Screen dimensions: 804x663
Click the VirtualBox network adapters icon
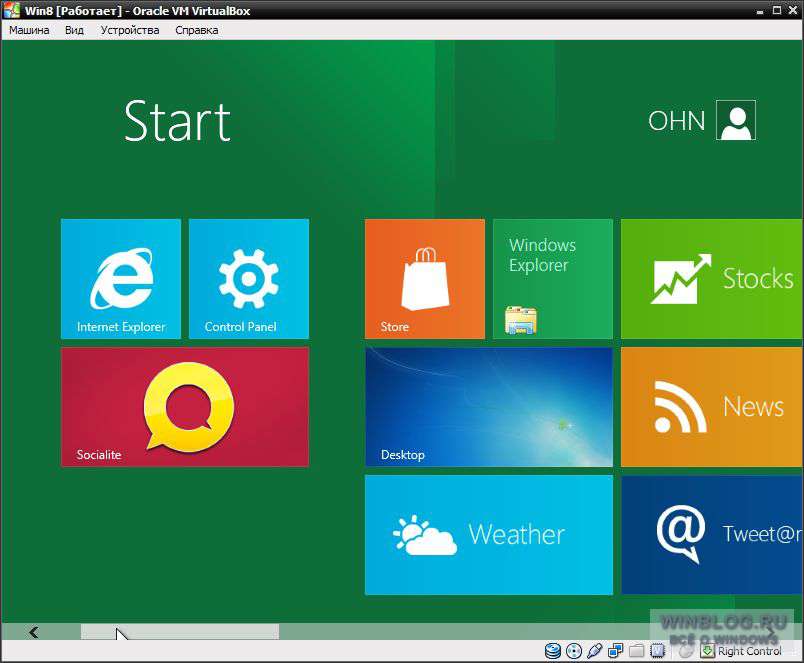pyautogui.click(x=615, y=651)
